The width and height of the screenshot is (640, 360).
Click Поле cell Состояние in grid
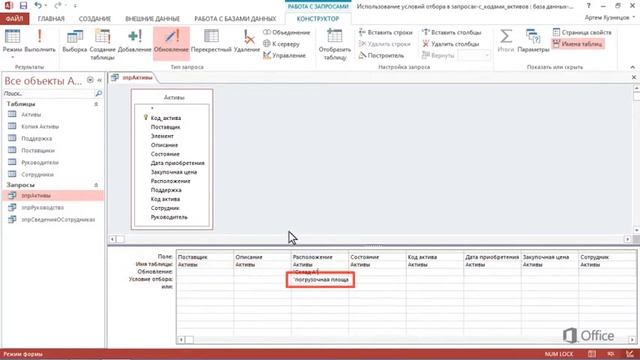coord(378,257)
